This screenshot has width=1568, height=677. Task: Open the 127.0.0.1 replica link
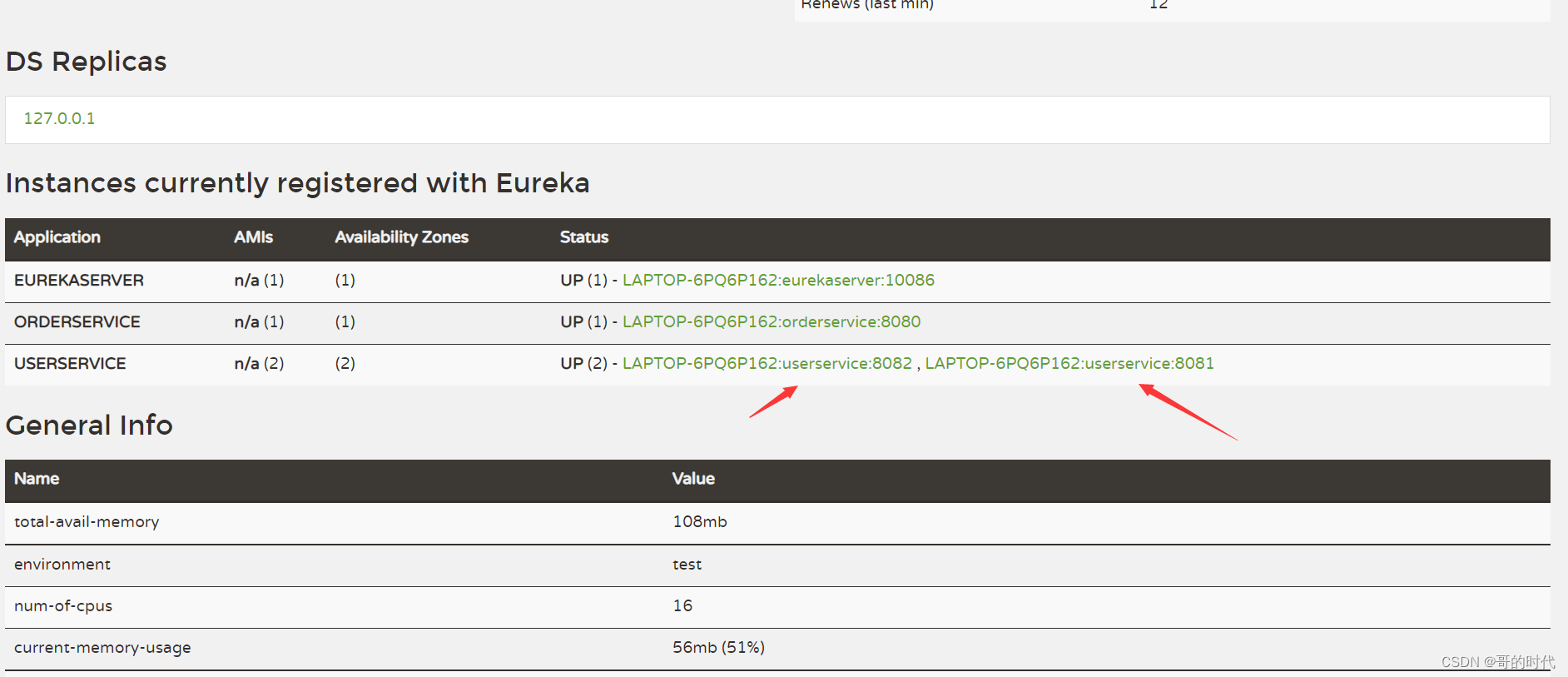[x=59, y=119]
